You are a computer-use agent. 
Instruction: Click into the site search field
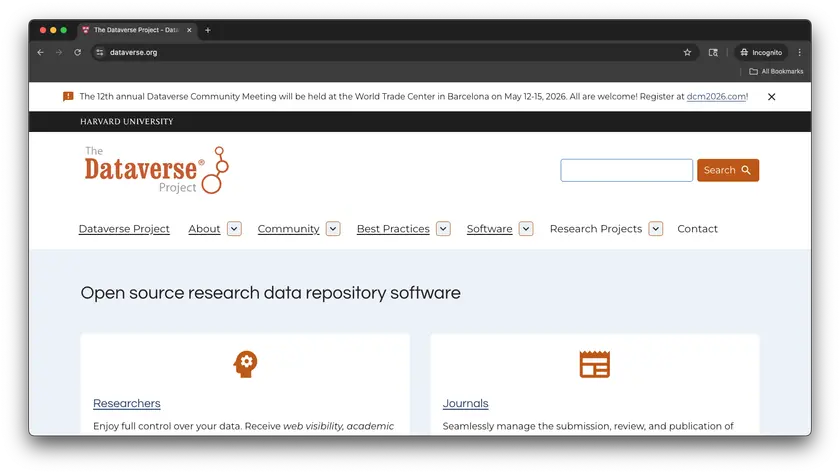pyautogui.click(x=626, y=170)
